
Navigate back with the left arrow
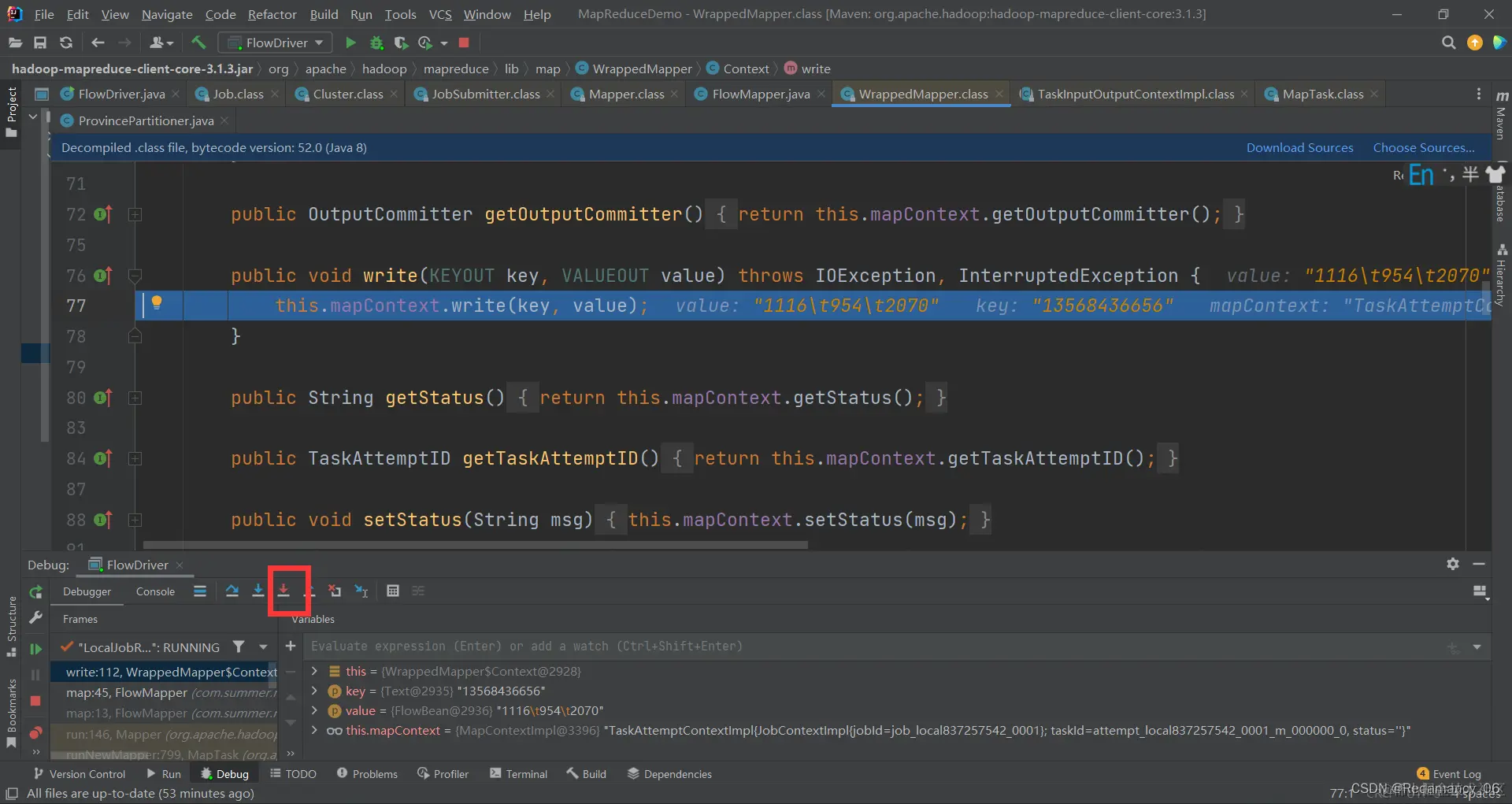tap(98, 43)
